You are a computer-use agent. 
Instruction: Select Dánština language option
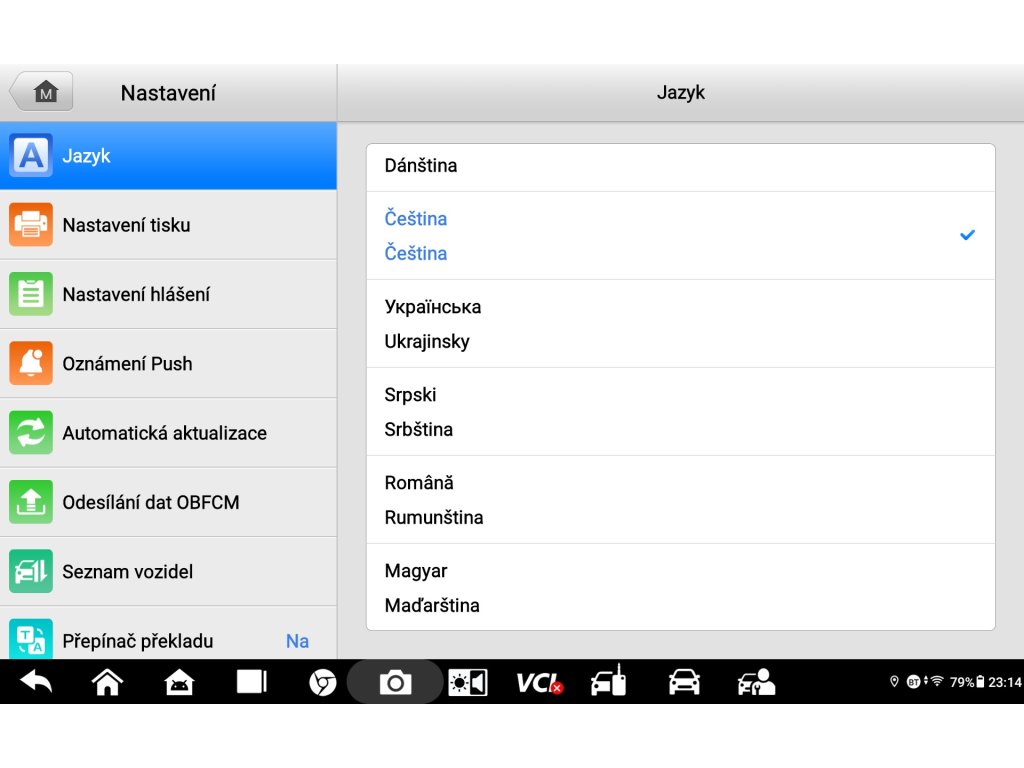click(x=680, y=166)
